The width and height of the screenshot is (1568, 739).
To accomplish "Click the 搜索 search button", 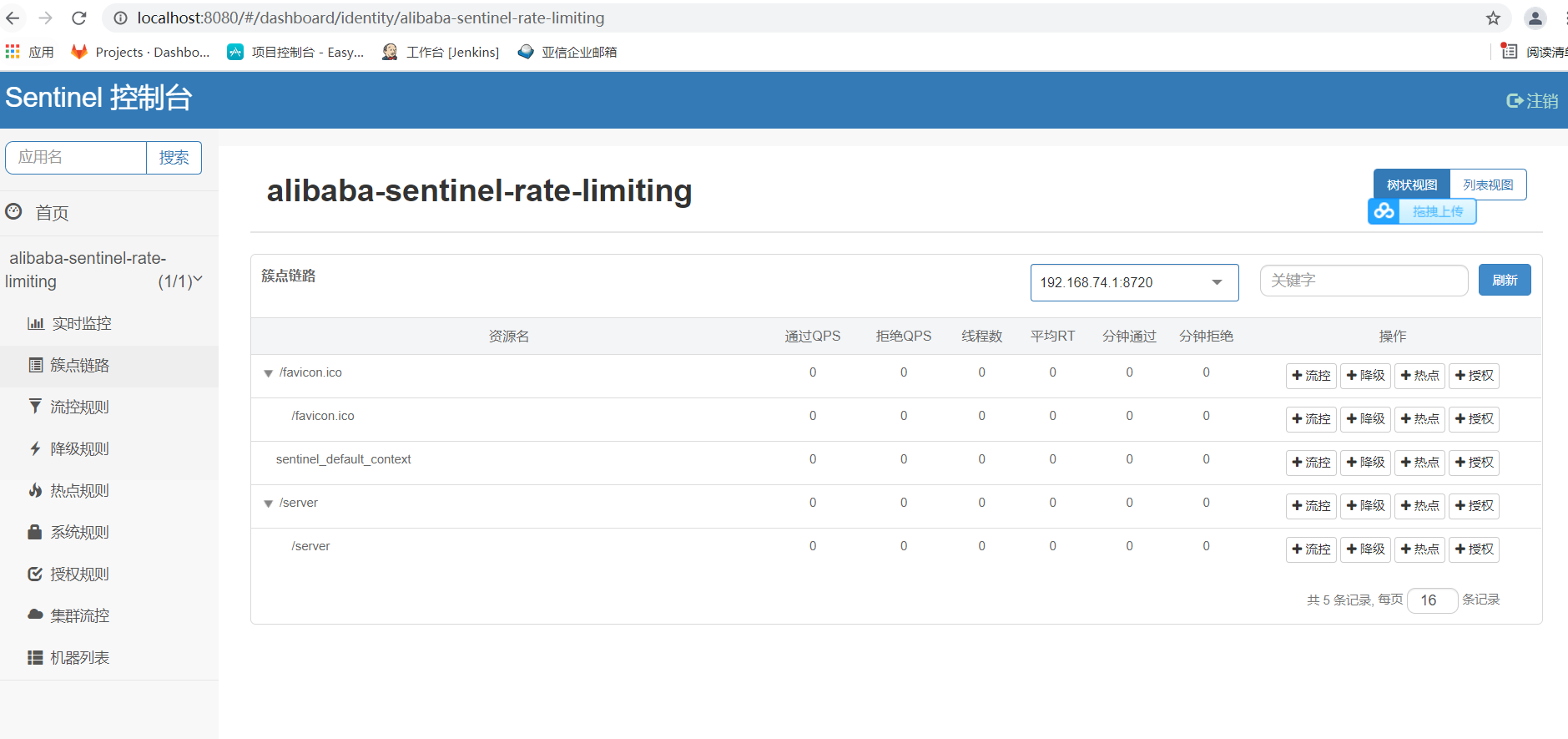I will point(174,158).
